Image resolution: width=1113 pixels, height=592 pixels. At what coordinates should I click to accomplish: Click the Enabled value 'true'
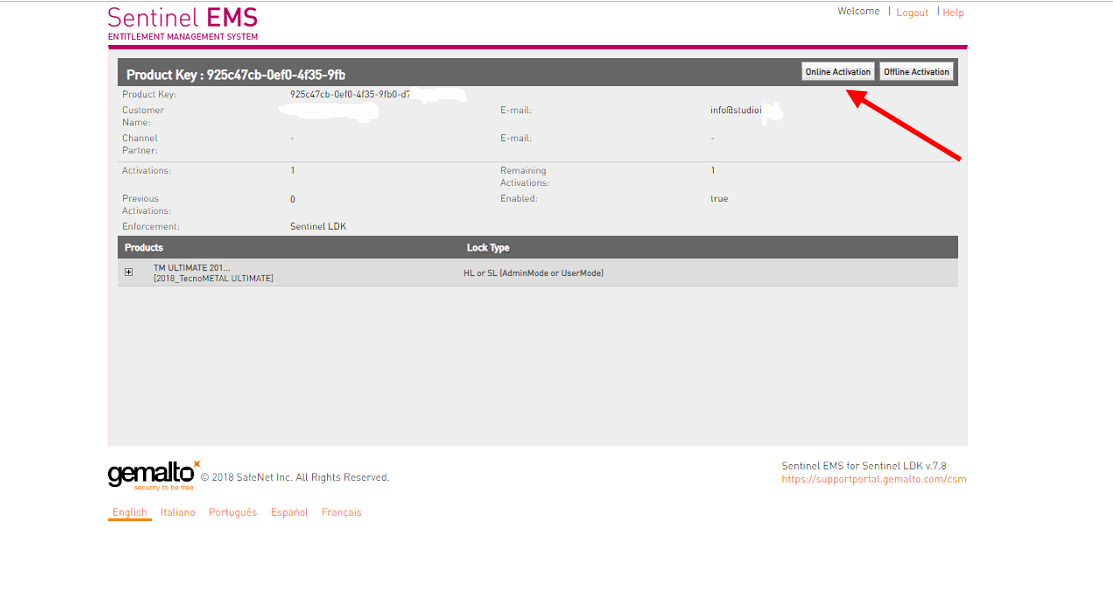[x=719, y=199]
